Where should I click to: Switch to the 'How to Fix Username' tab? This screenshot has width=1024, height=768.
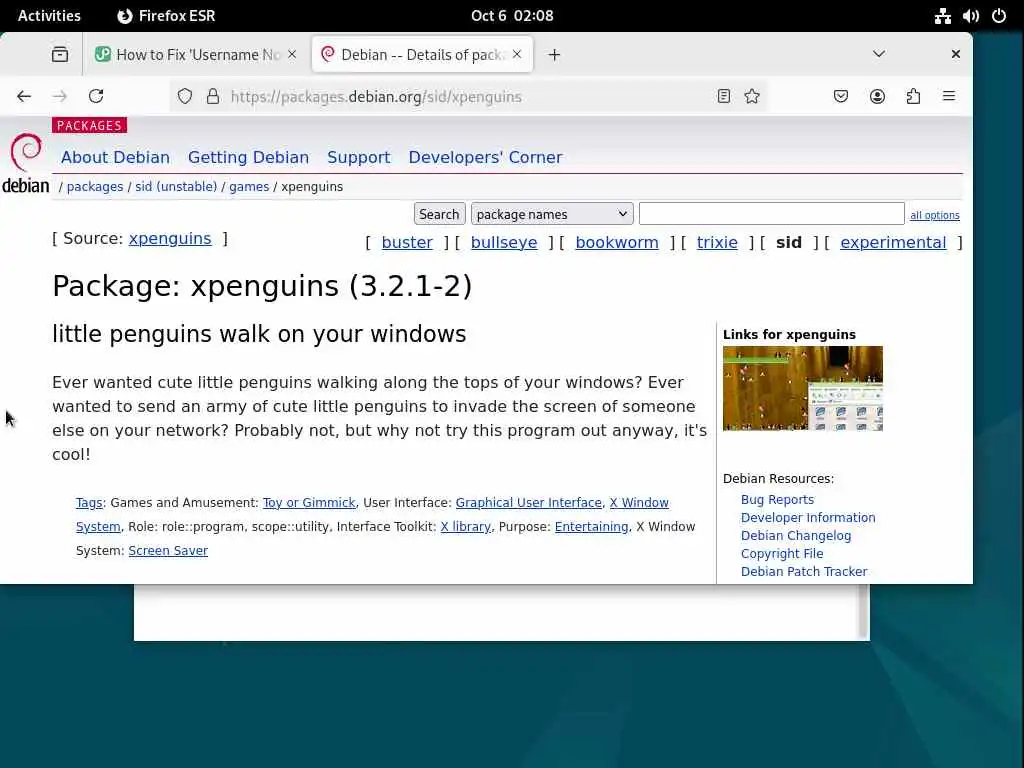(197, 54)
